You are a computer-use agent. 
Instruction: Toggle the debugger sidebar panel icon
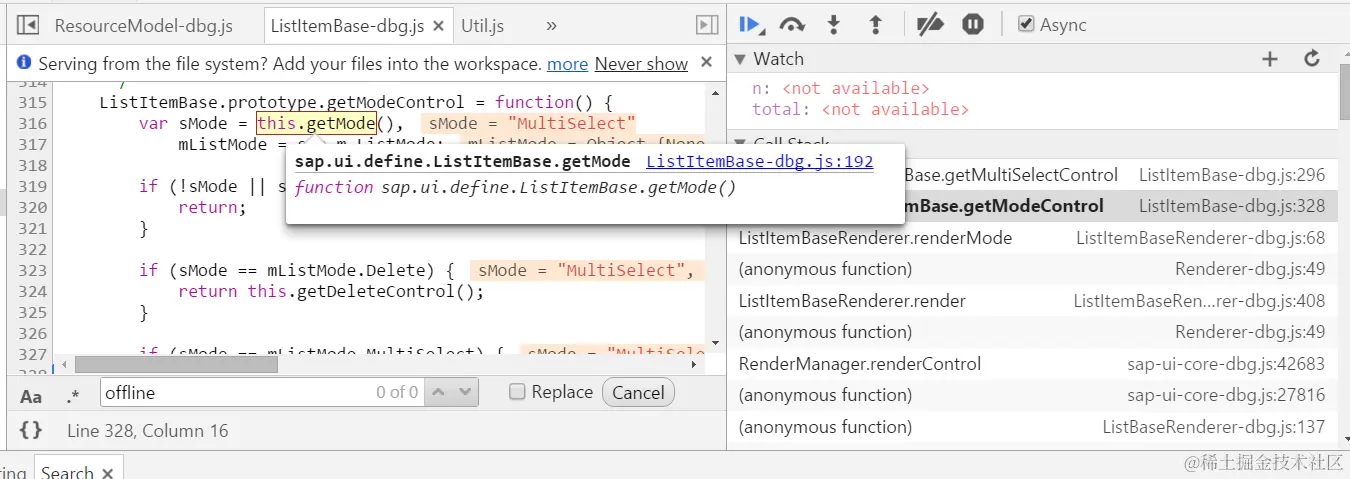tap(706, 25)
